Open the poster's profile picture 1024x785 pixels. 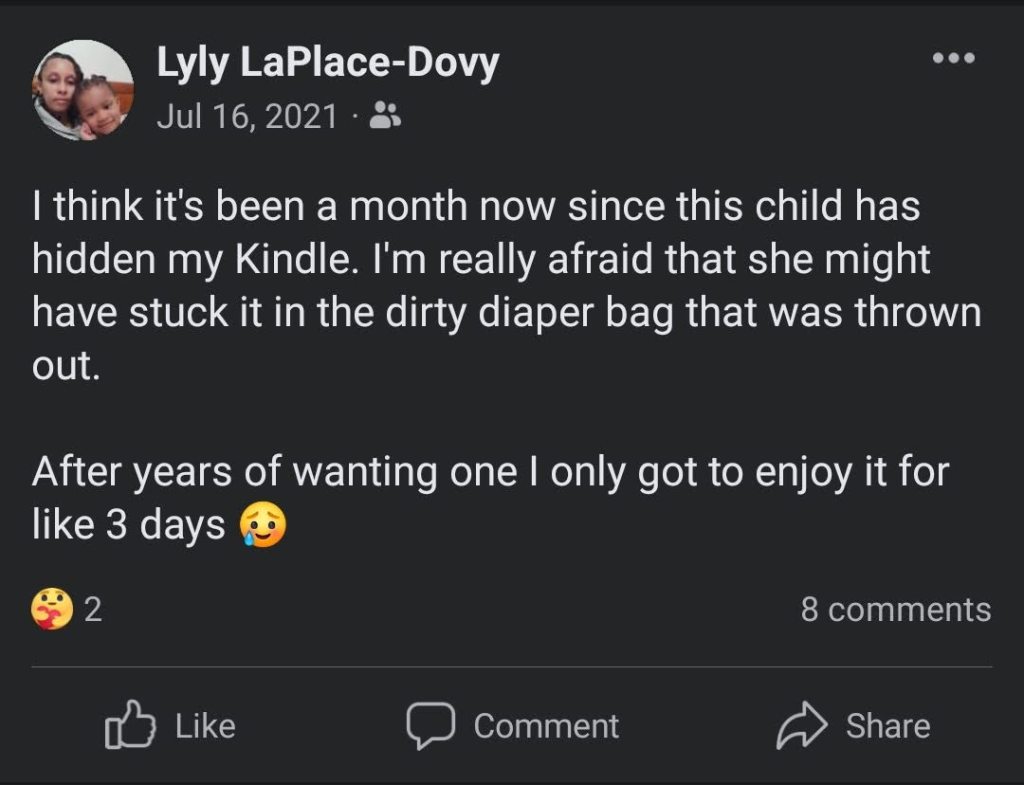[83, 90]
